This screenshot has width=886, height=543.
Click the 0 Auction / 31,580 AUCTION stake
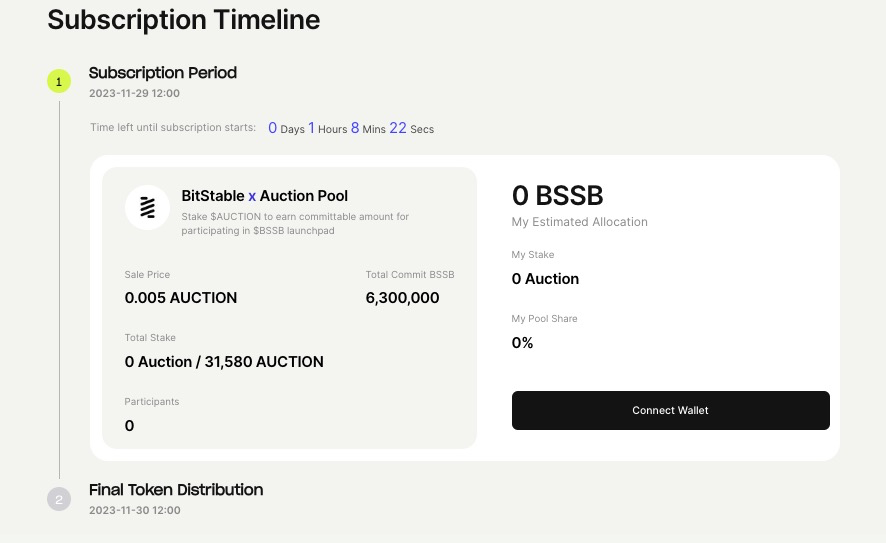(x=224, y=362)
